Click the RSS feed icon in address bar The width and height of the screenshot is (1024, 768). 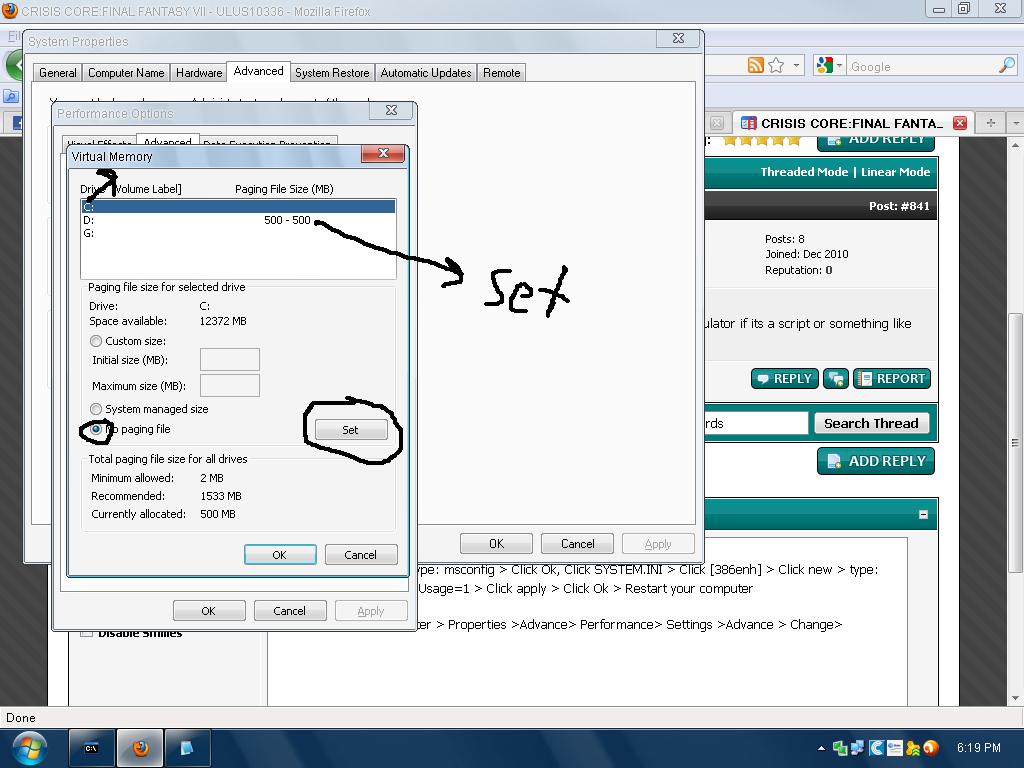click(756, 65)
